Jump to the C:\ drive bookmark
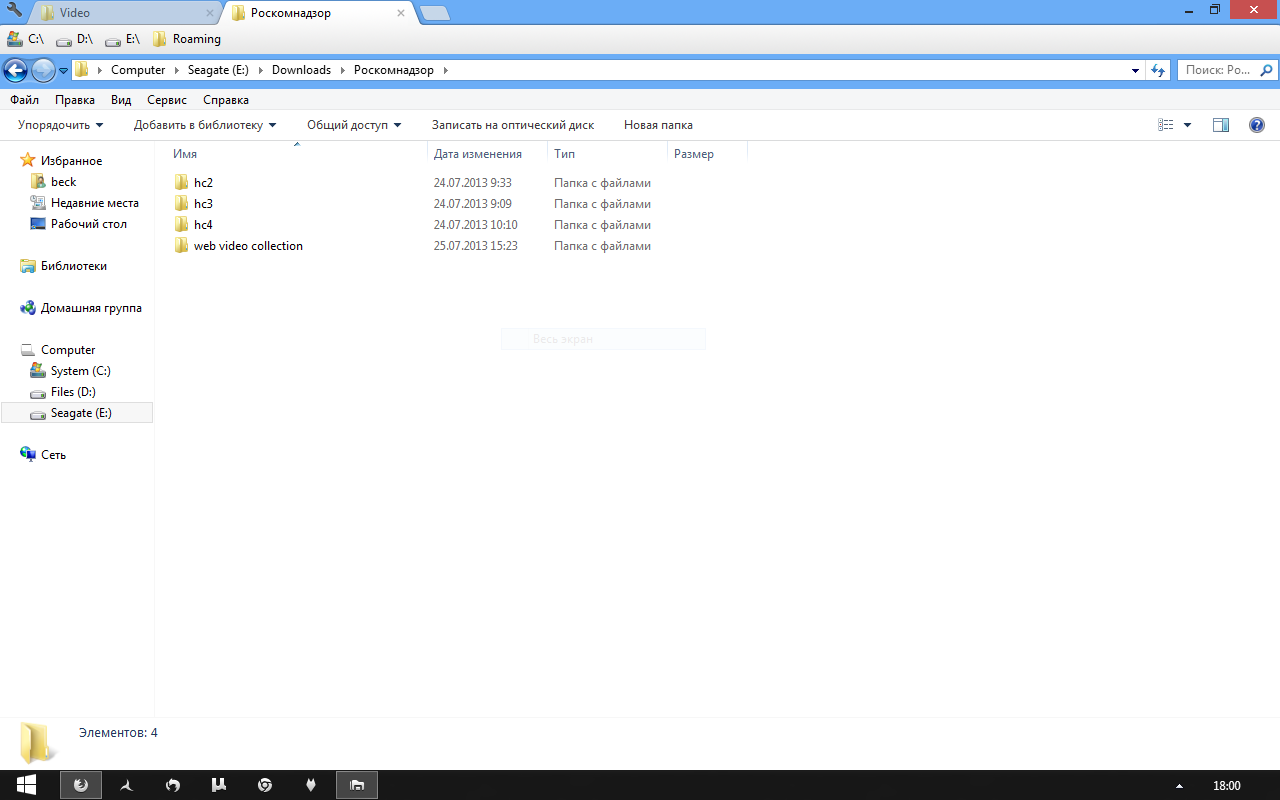Screen dimensions: 1280x800 (x=25, y=39)
